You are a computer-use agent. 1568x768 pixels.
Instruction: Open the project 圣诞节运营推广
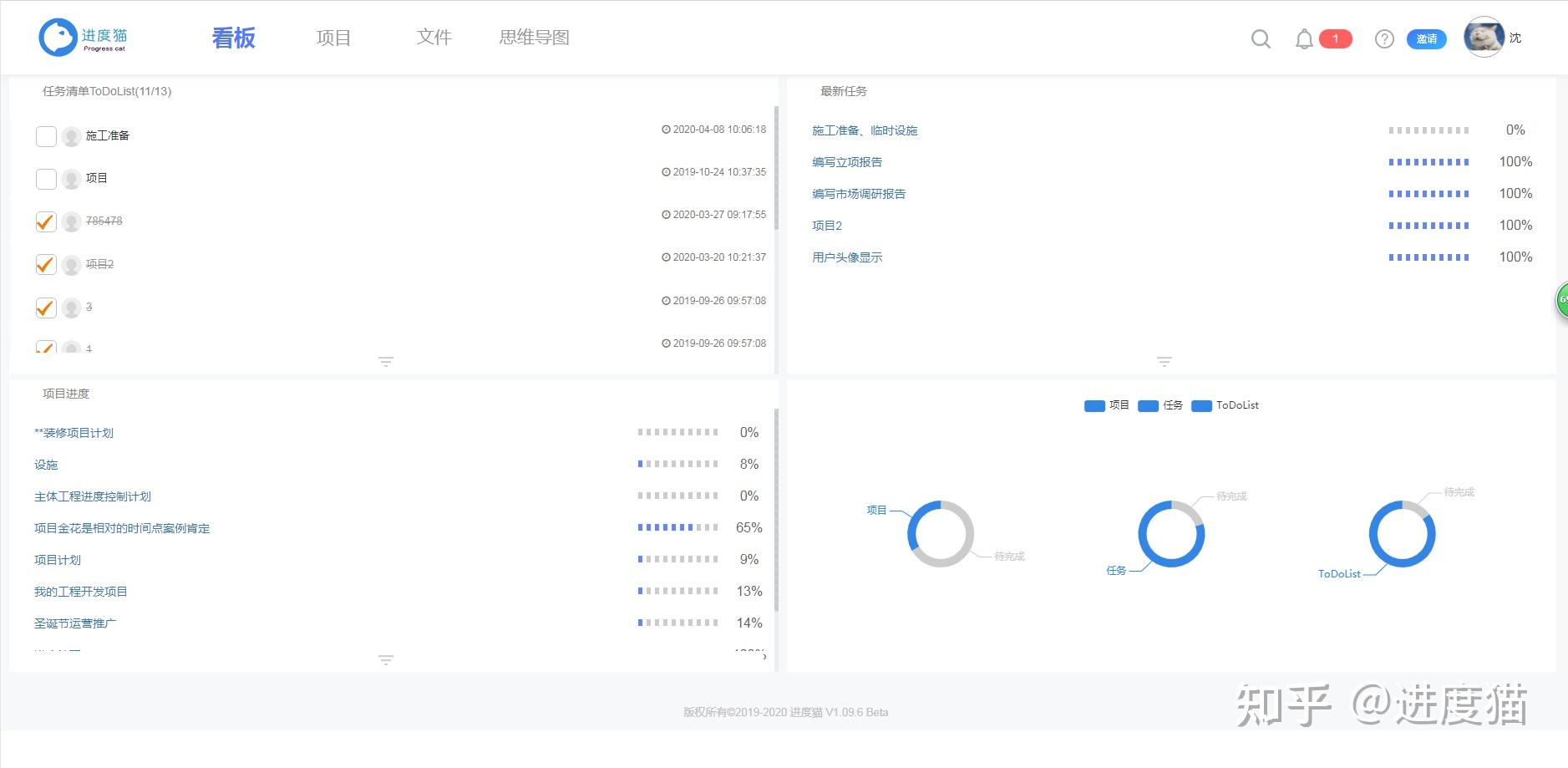pyautogui.click(x=75, y=623)
